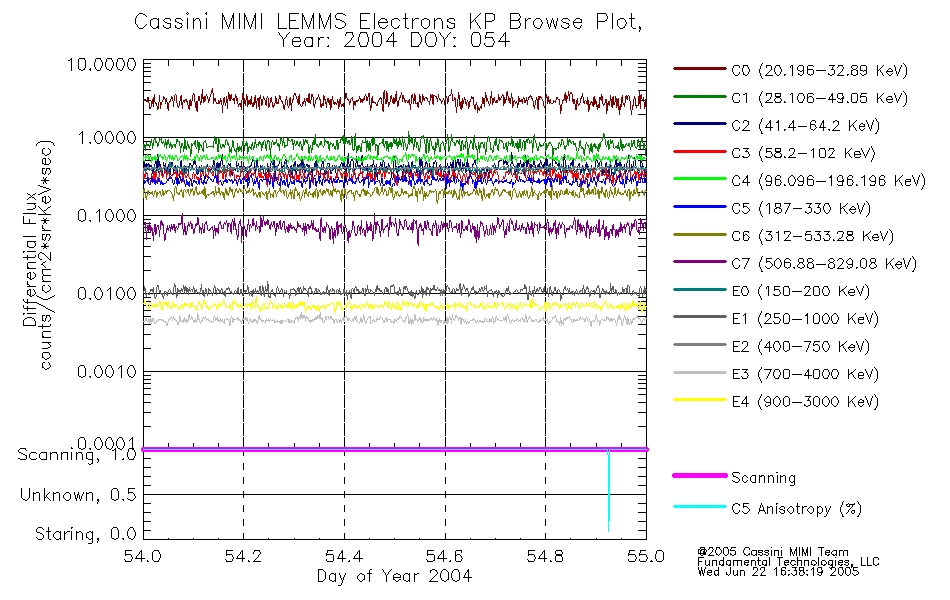Click the y-axis tick label 0.0100
This screenshot has width=950, height=600.
pyautogui.click(x=107, y=294)
